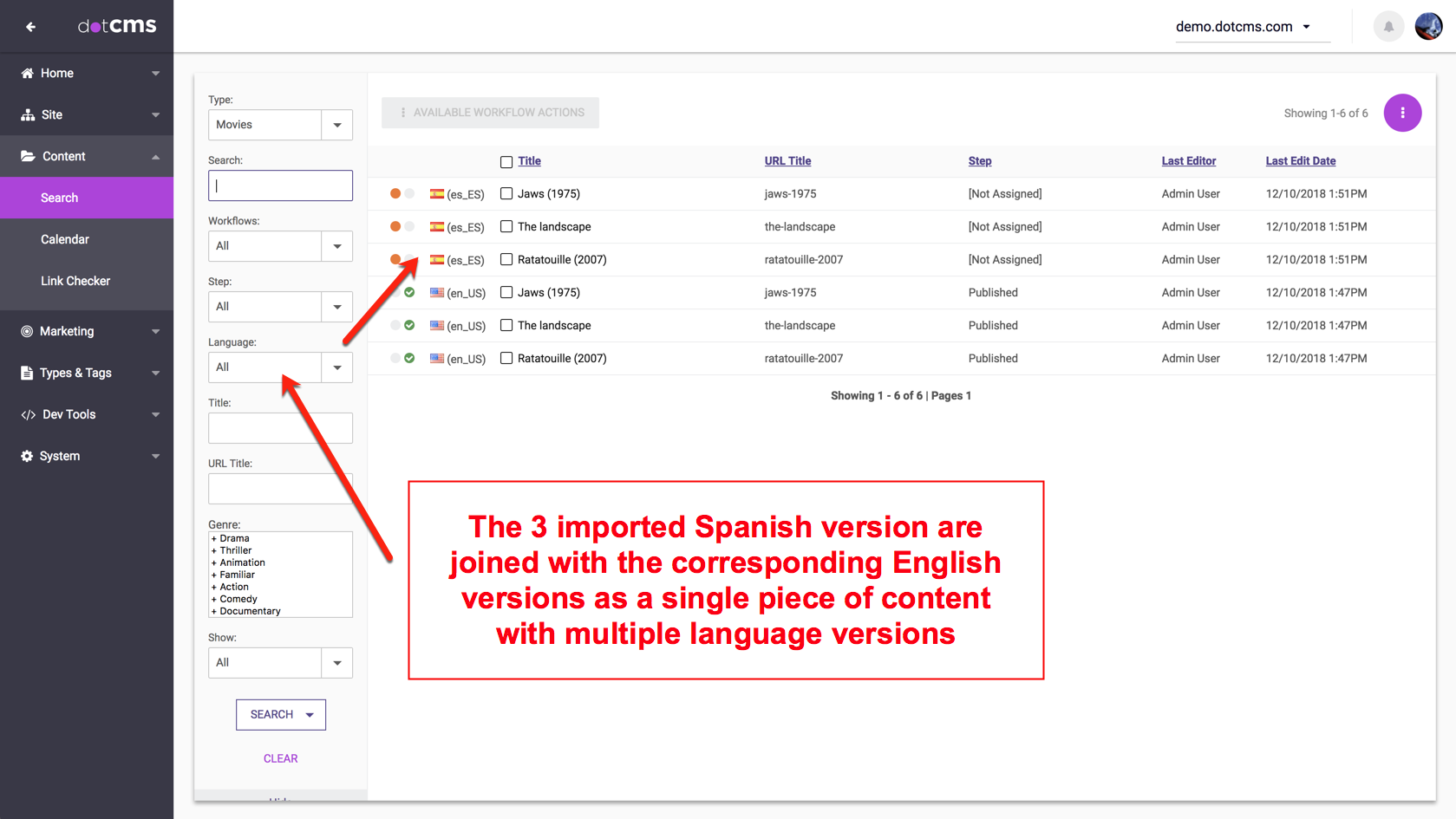Open the user avatar menu
Image resolution: width=1456 pixels, height=819 pixels.
[1428, 26]
